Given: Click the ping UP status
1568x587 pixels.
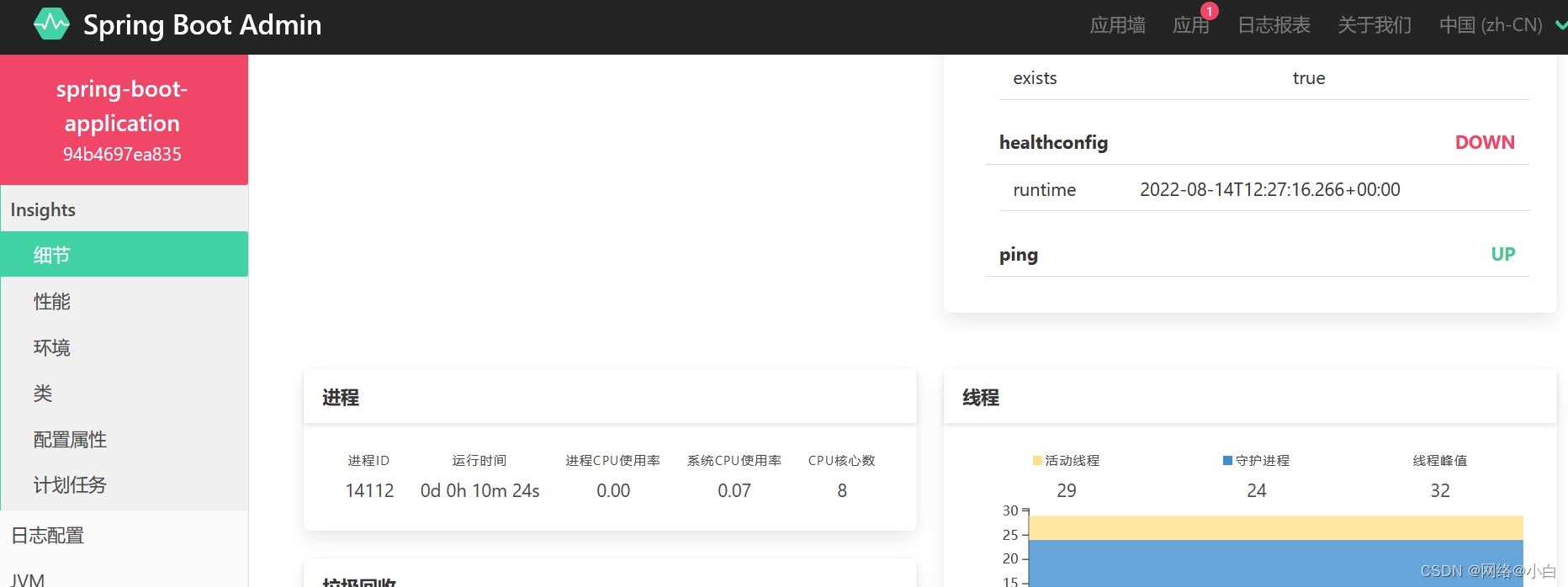Looking at the screenshot, I should (x=1503, y=254).
